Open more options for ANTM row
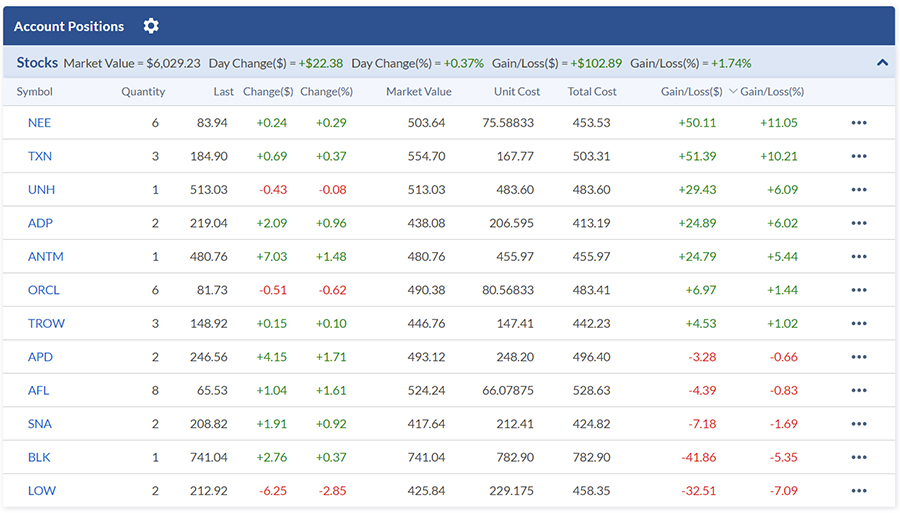The image size is (900, 513). 859,256
